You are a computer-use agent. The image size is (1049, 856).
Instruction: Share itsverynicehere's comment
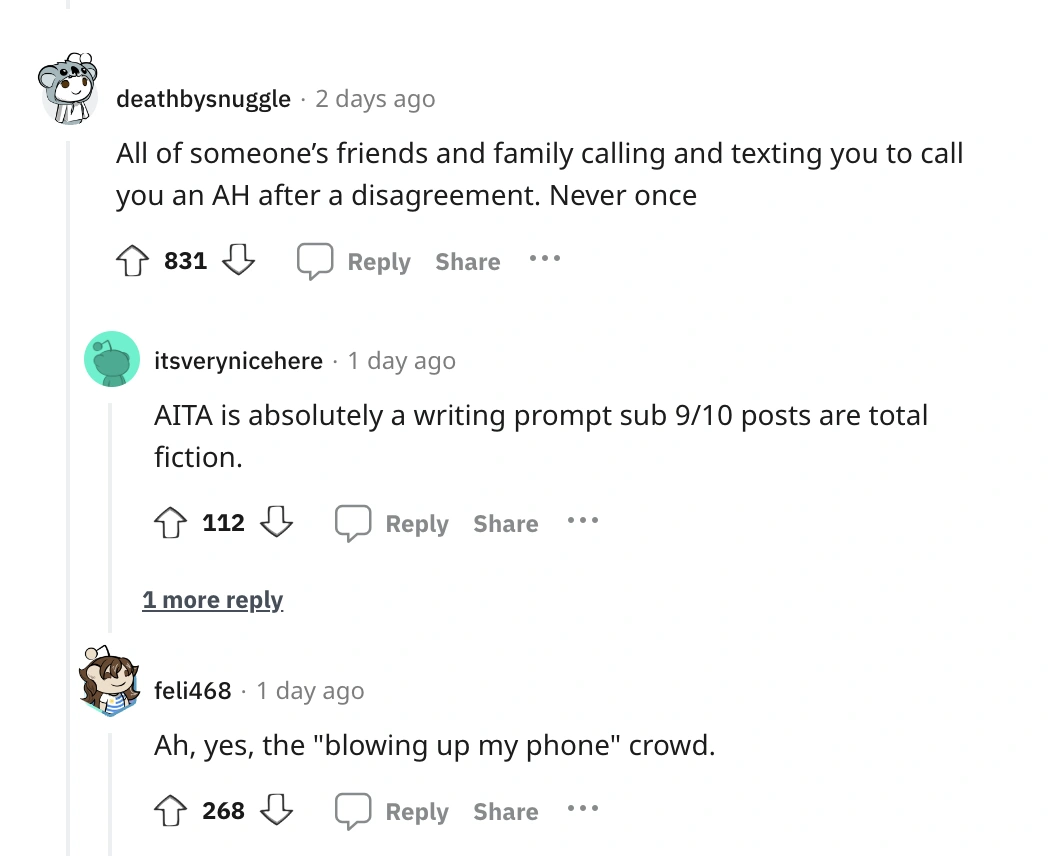tap(505, 524)
